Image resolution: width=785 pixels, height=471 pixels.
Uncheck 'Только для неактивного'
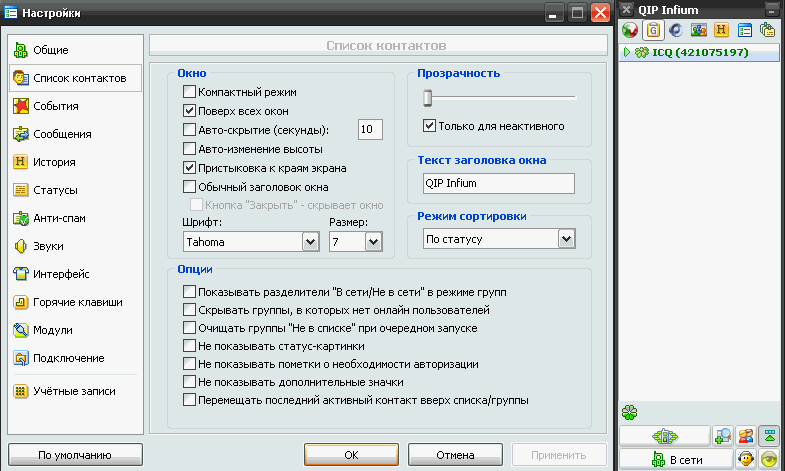(x=429, y=126)
